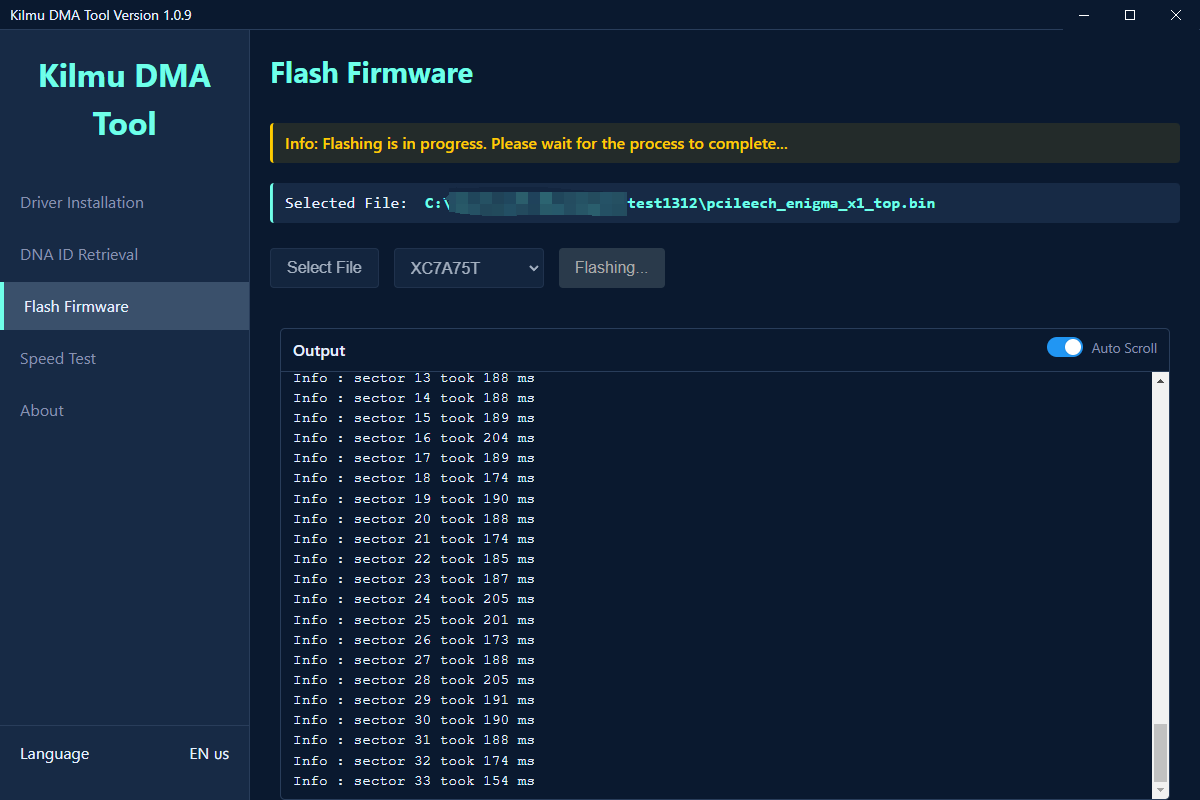Maximize the Kilmu DMA Tool window
Viewport: 1200px width, 800px height.
[1130, 15]
